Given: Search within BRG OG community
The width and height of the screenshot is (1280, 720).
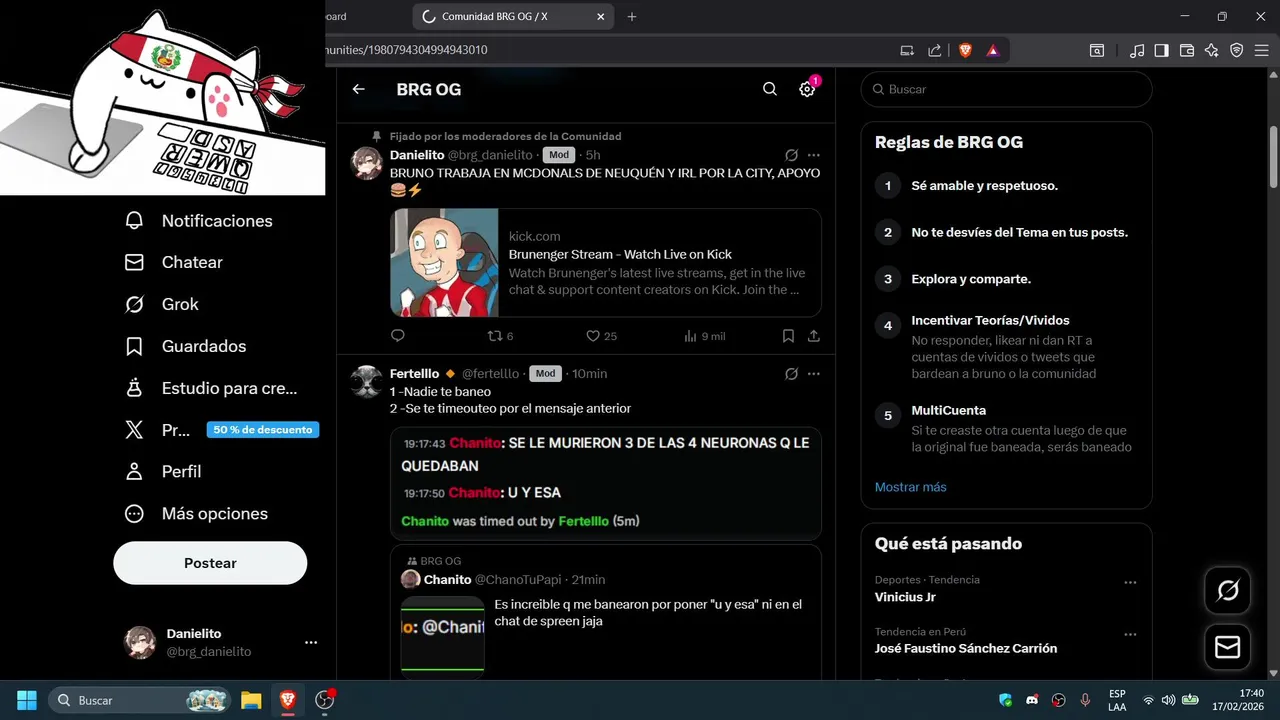Looking at the screenshot, I should pyautogui.click(x=770, y=89).
